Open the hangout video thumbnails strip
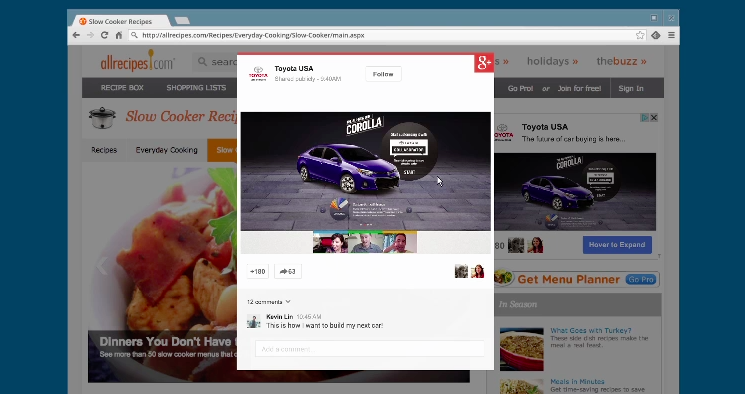Screen dimensions: 745x394 click(365, 242)
